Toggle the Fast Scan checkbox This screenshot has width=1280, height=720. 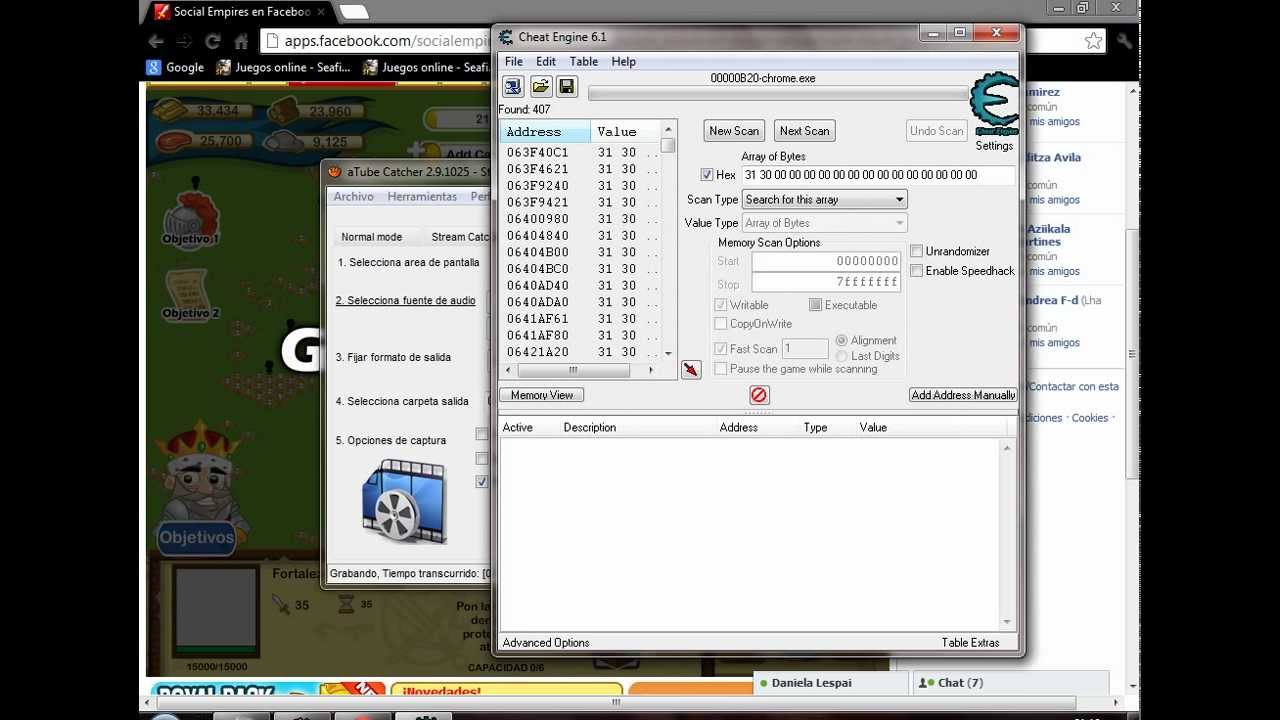pyautogui.click(x=720, y=349)
